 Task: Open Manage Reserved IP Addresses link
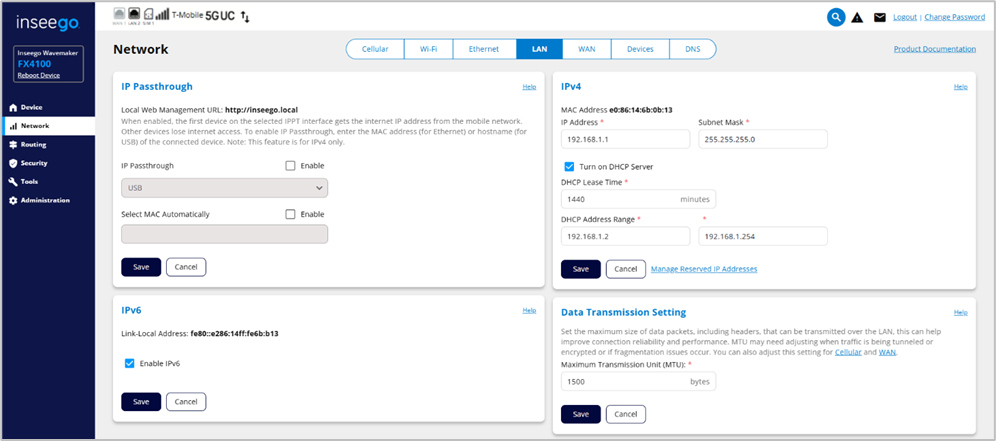click(x=703, y=269)
